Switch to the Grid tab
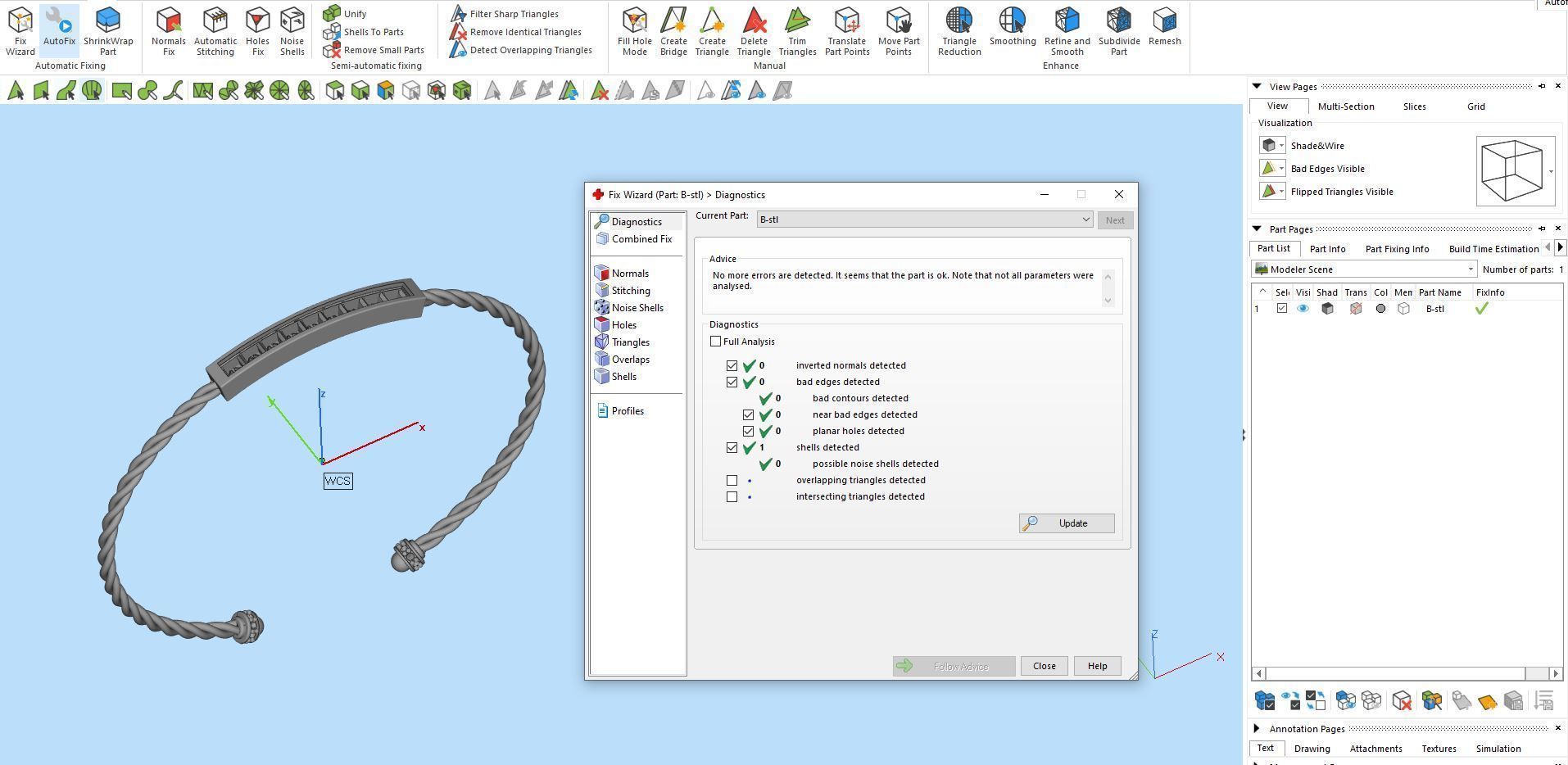The height and width of the screenshot is (765, 1568). pos(1475,106)
